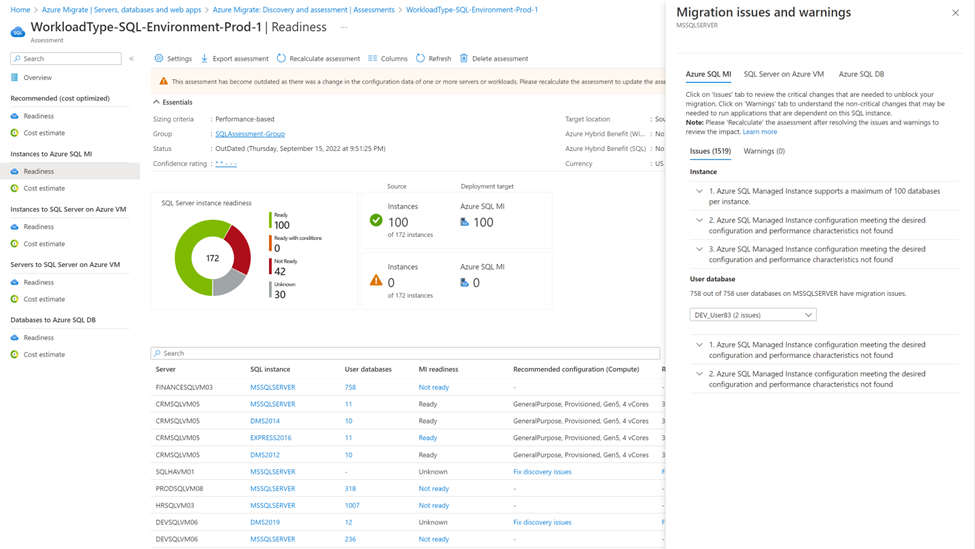The width and height of the screenshot is (975, 549).
Task: Click in the table Search field
Action: tap(405, 353)
